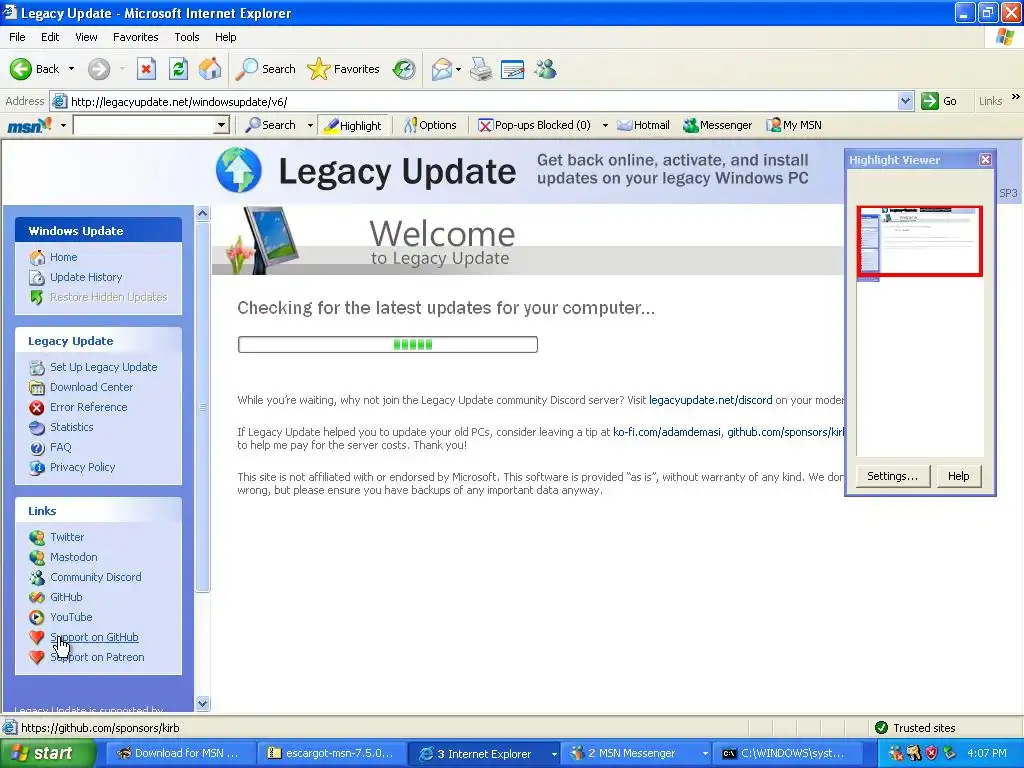Image resolution: width=1024 pixels, height=768 pixels.
Task: Open the Edit menu
Action: point(50,37)
